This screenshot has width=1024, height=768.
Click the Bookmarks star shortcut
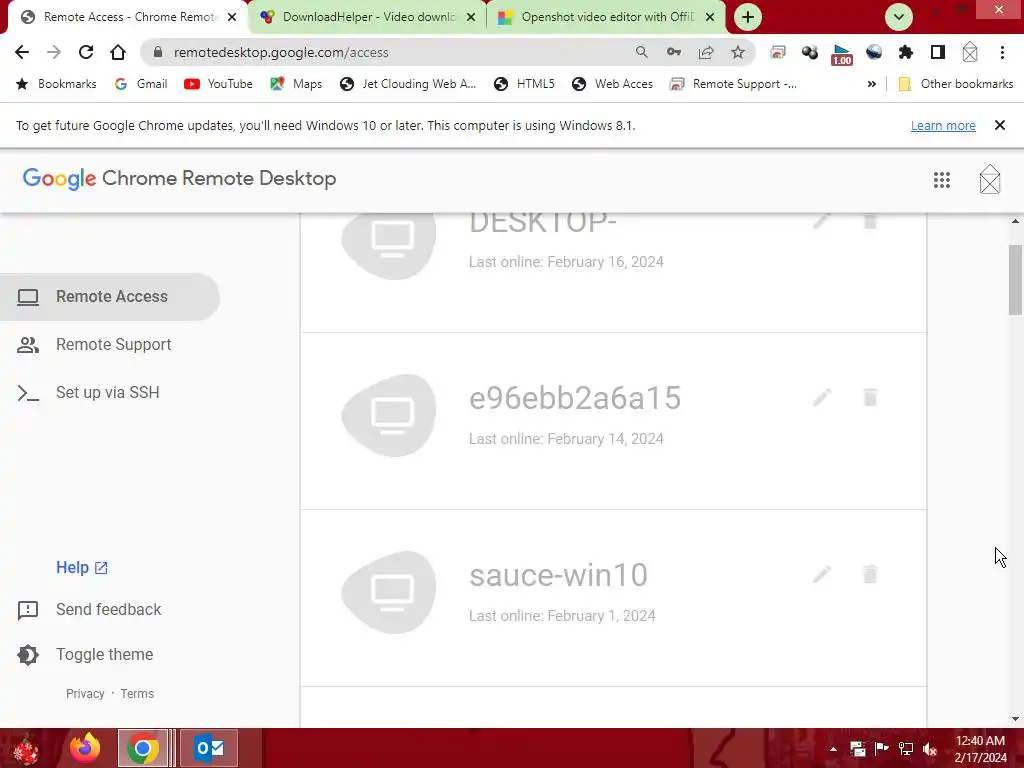(x=56, y=84)
